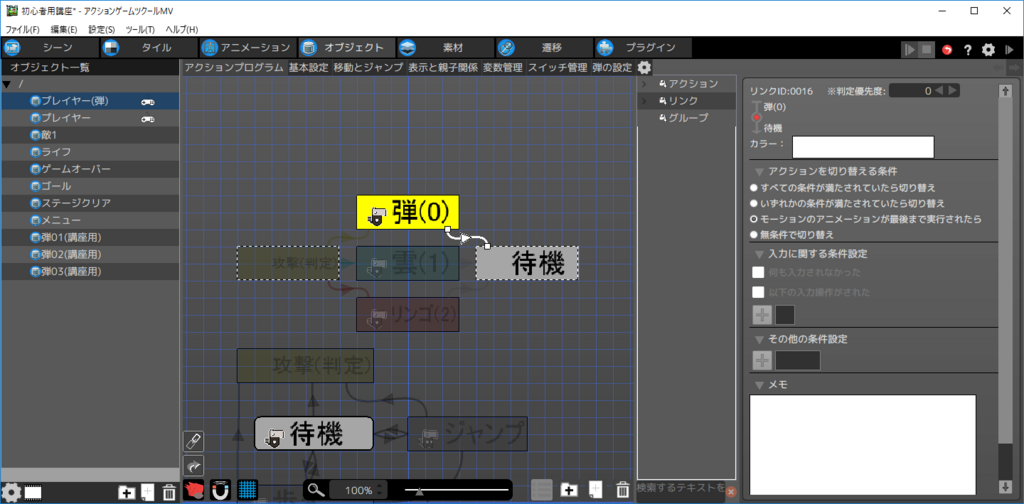Open ツール(T) menu
The width and height of the screenshot is (1024, 504).
140,29
